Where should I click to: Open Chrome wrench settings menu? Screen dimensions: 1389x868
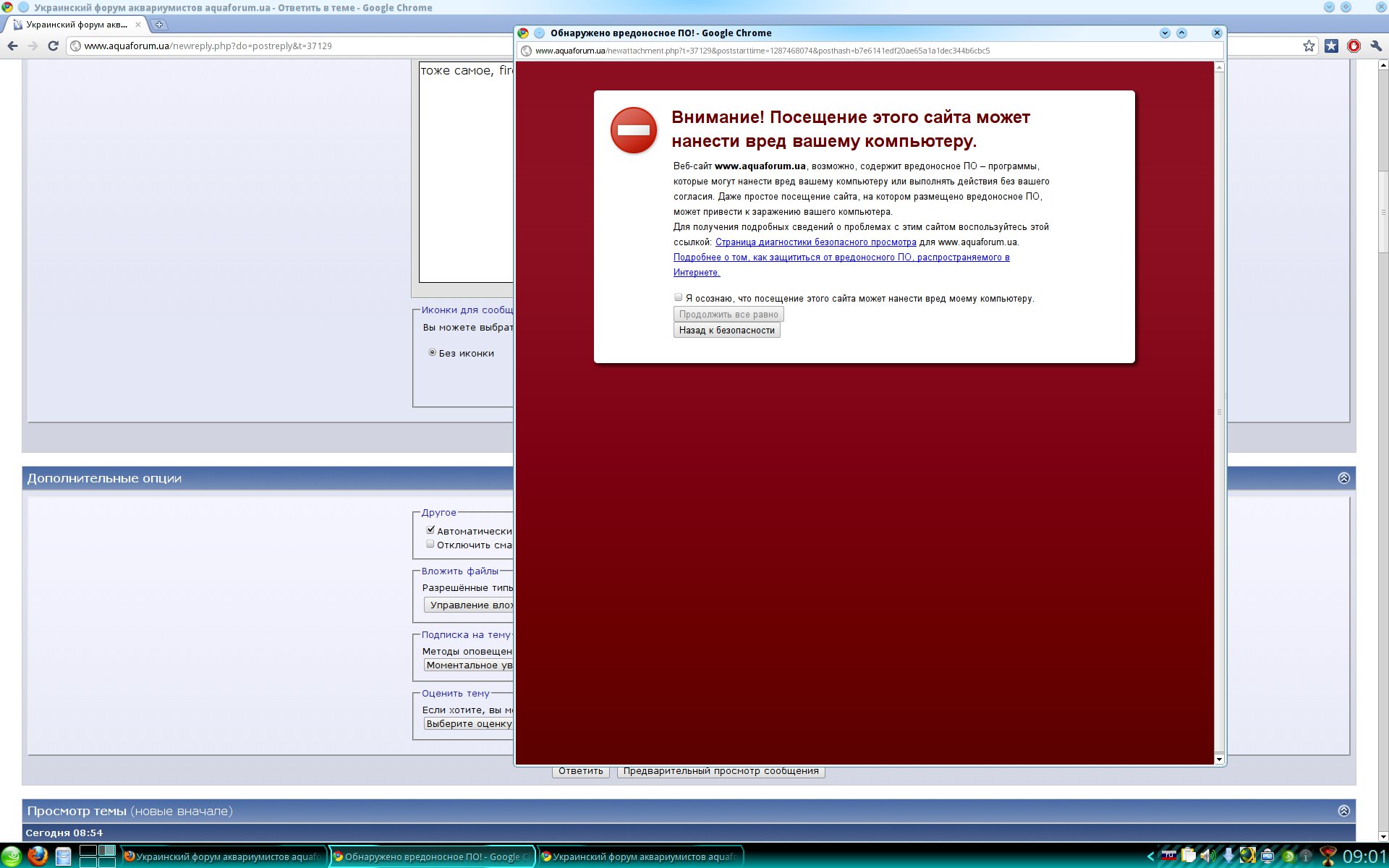click(1375, 46)
